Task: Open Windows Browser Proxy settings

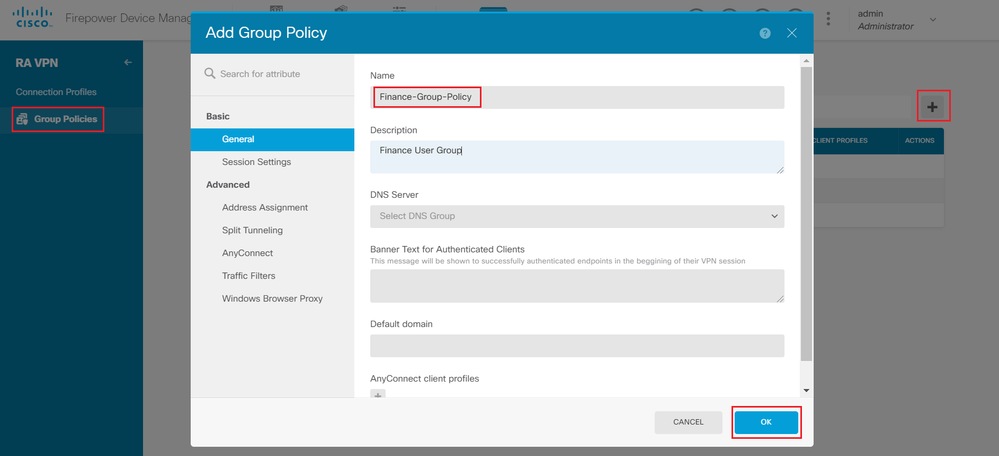Action: click(x=272, y=298)
